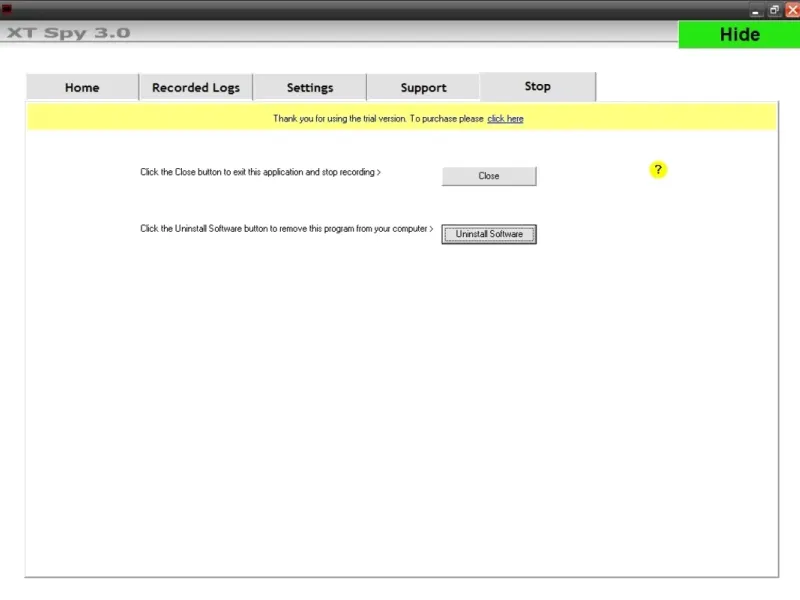Close the window with the red X

coord(792,10)
